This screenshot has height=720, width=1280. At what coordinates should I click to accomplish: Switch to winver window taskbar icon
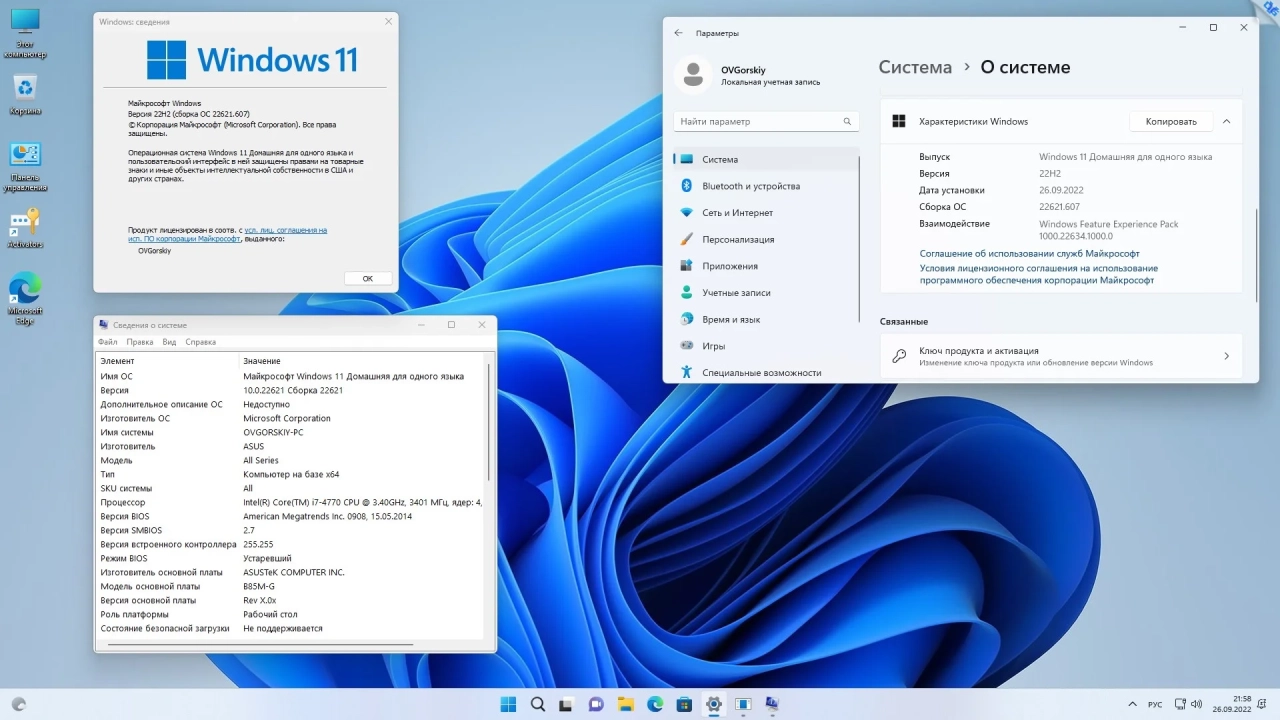(743, 704)
